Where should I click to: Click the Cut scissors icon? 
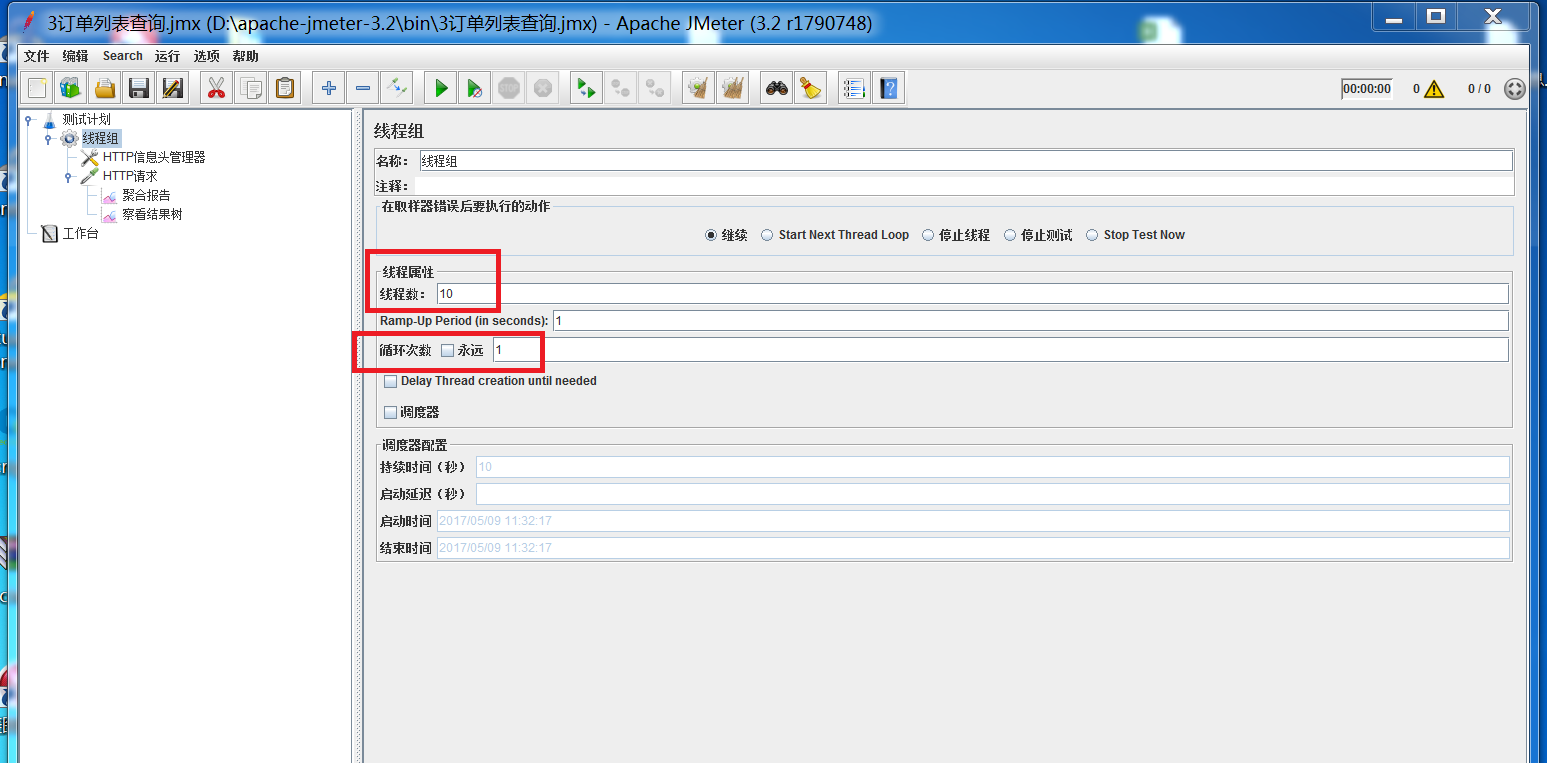215,88
